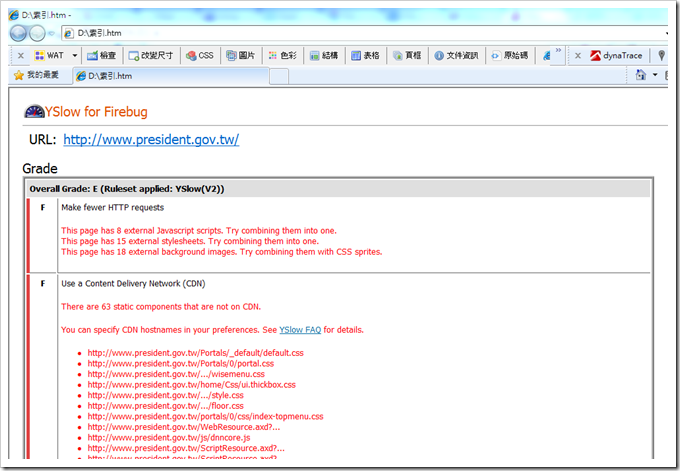Click the Portals/0/portal.css URL entry
The image size is (680, 471).
181,363
